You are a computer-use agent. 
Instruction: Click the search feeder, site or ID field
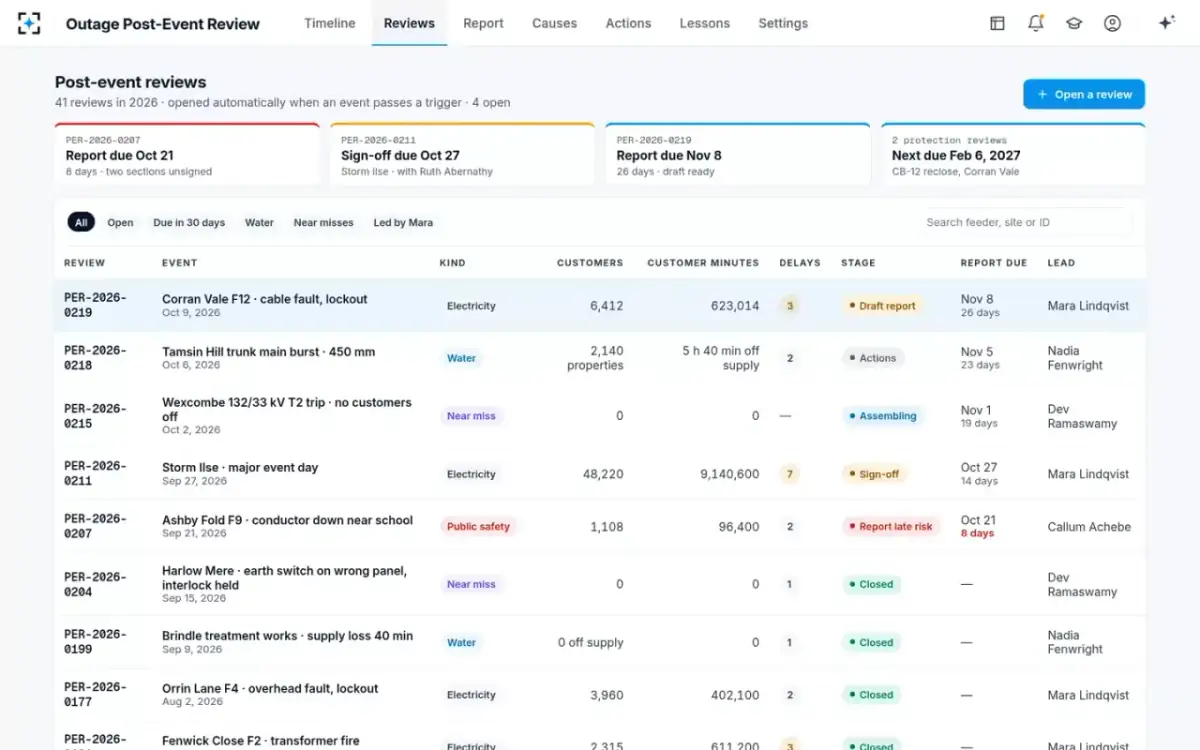click(x=1025, y=222)
